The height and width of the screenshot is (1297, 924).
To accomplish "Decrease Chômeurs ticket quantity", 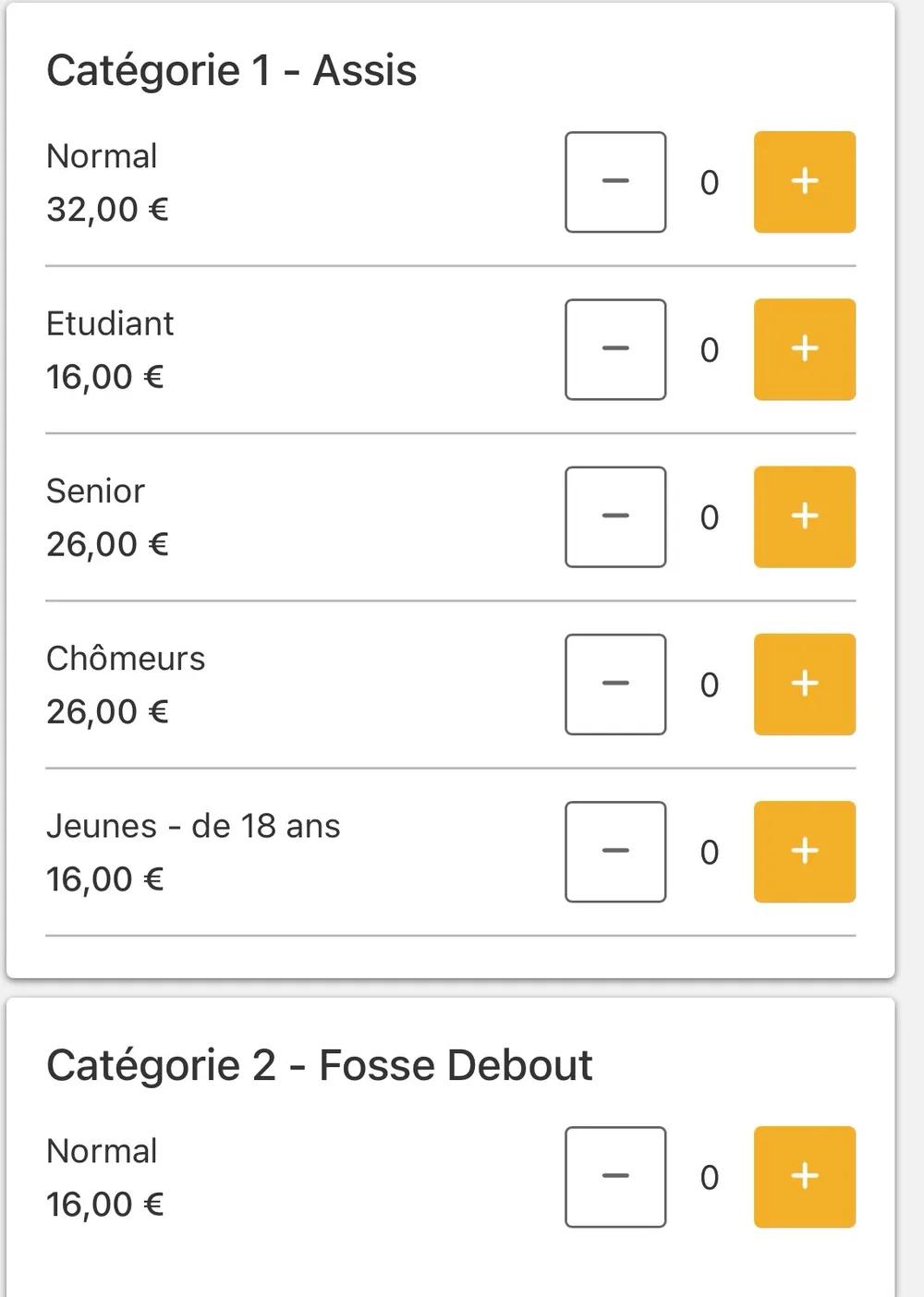I will pyautogui.click(x=615, y=685).
